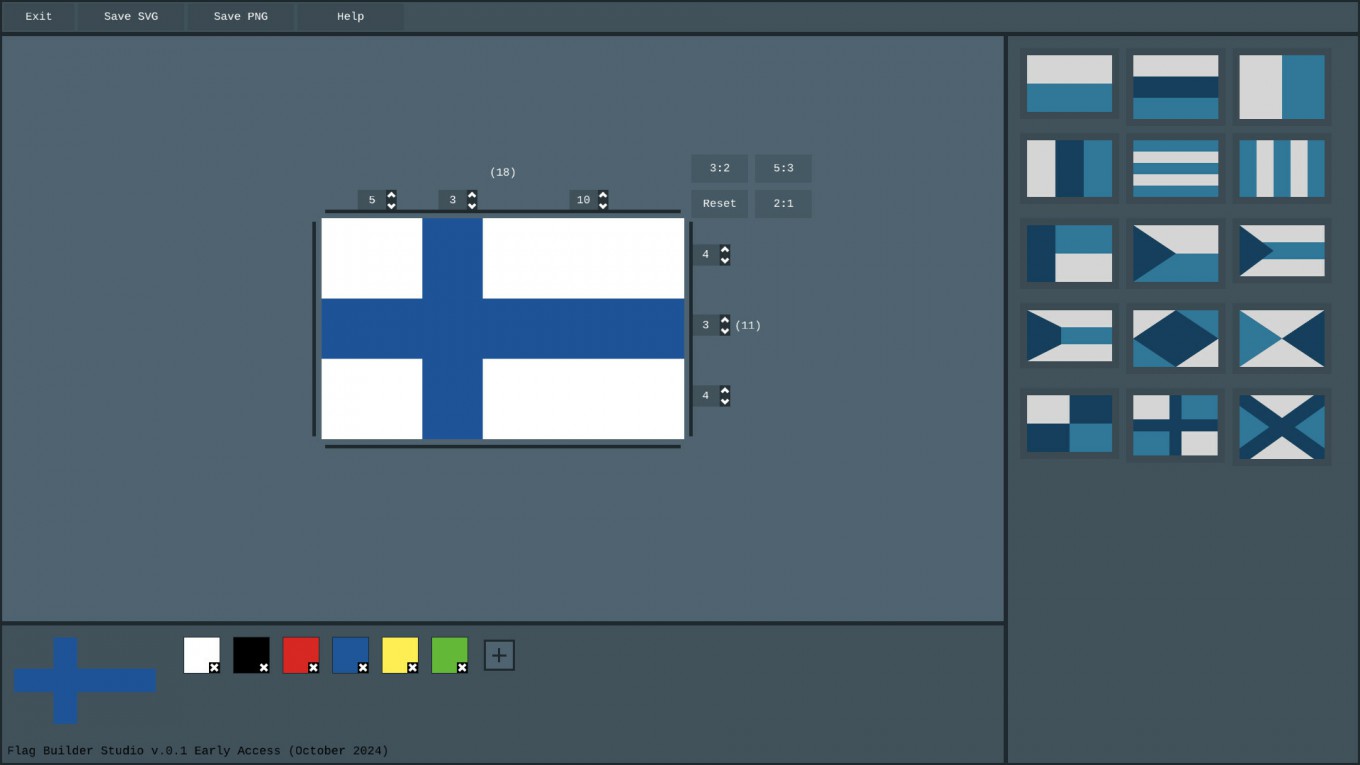This screenshot has height=765, width=1360.
Task: Decrease the middle row height of 3
Action: pyautogui.click(x=725, y=331)
